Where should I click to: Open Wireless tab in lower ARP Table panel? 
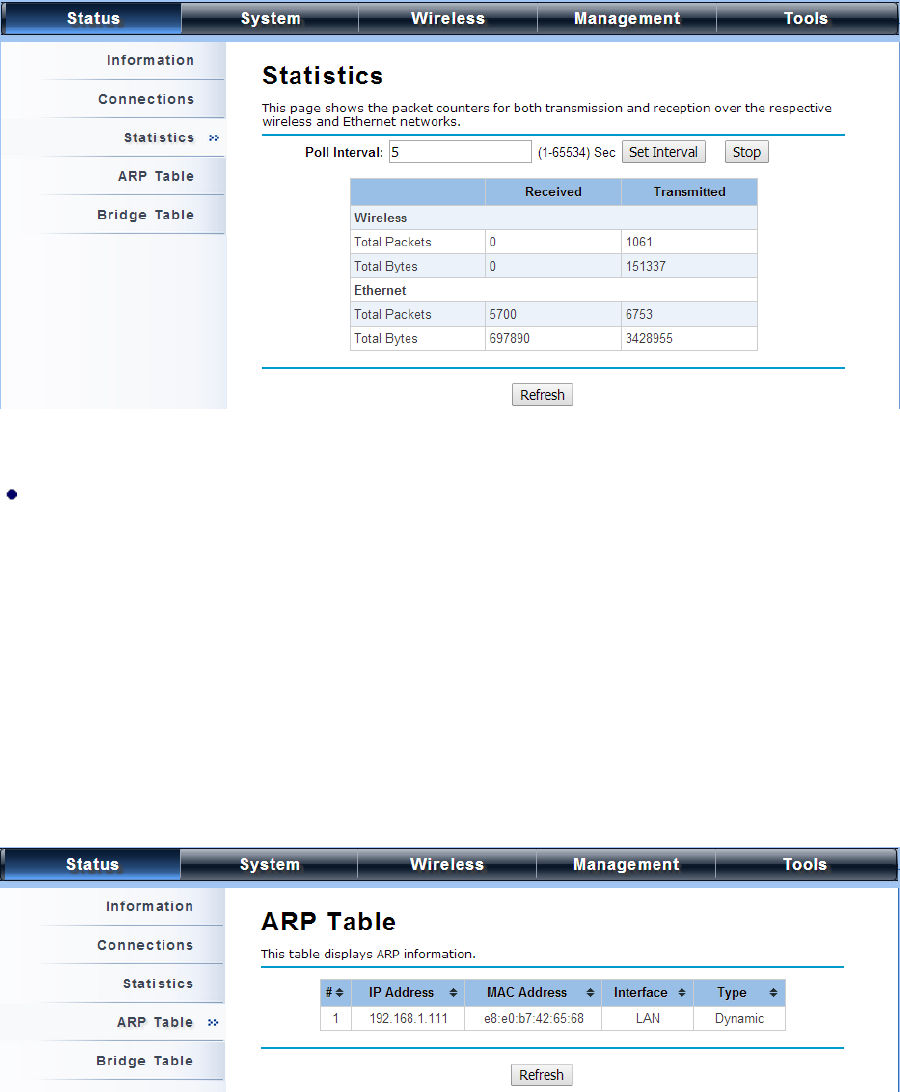(447, 864)
